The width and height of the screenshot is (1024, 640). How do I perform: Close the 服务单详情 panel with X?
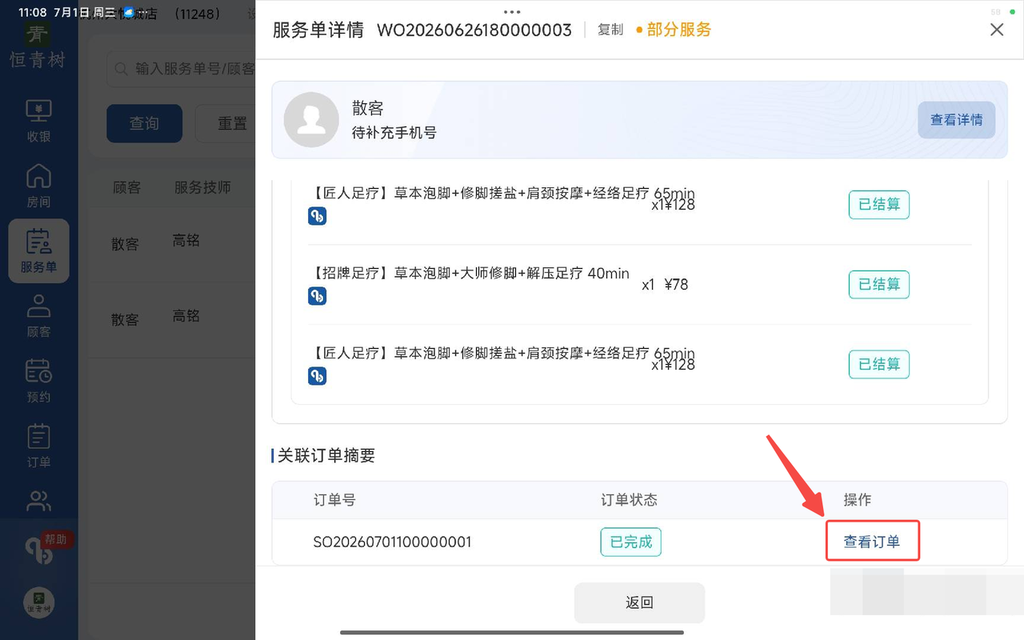(x=997, y=29)
